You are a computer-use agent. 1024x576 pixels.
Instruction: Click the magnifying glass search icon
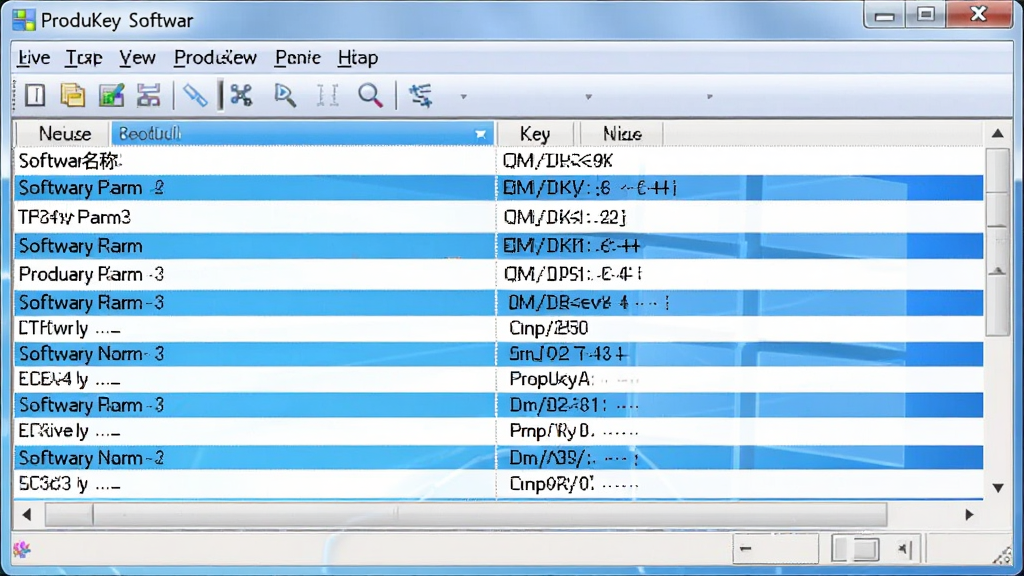pos(370,95)
